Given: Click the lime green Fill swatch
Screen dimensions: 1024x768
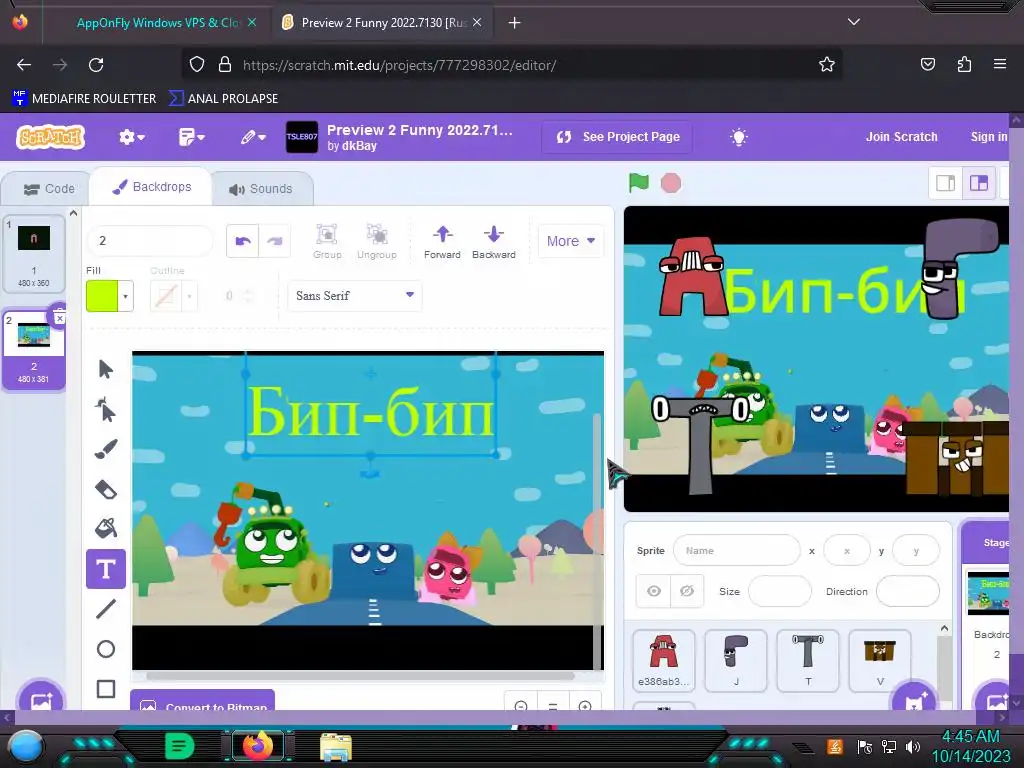Looking at the screenshot, I should [102, 296].
